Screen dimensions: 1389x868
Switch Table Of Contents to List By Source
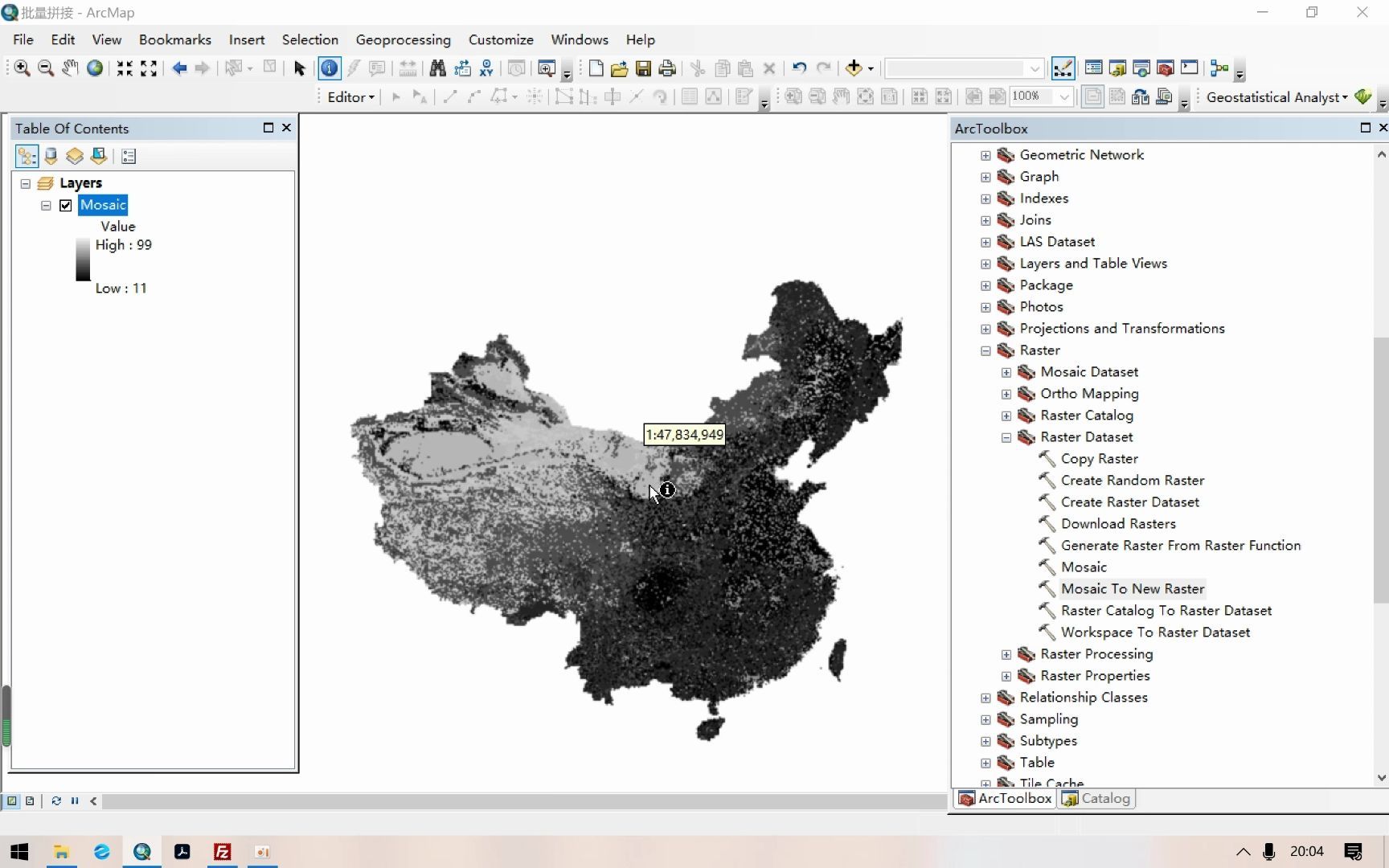[51, 156]
